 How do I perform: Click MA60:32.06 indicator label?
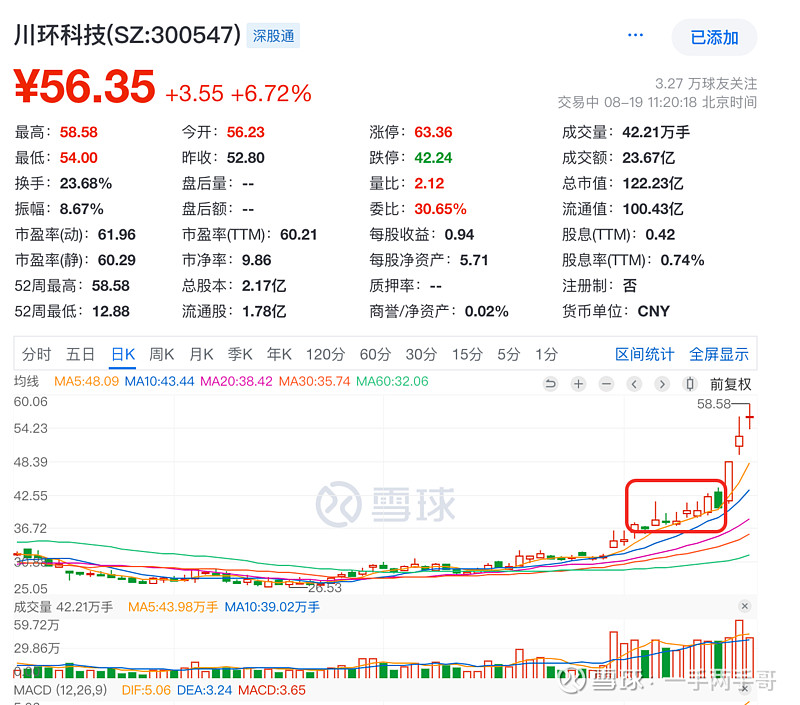[x=392, y=382]
